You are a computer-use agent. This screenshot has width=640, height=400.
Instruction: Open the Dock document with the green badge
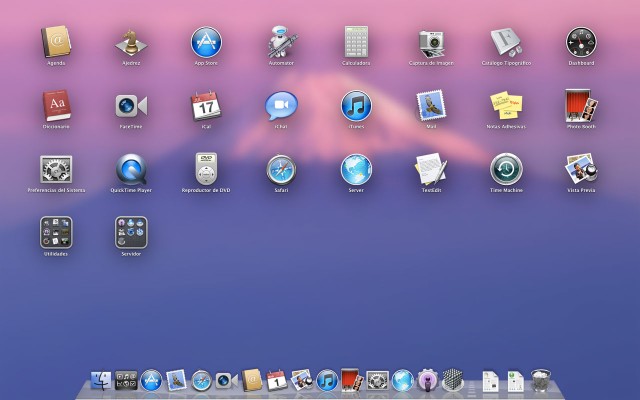click(516, 382)
